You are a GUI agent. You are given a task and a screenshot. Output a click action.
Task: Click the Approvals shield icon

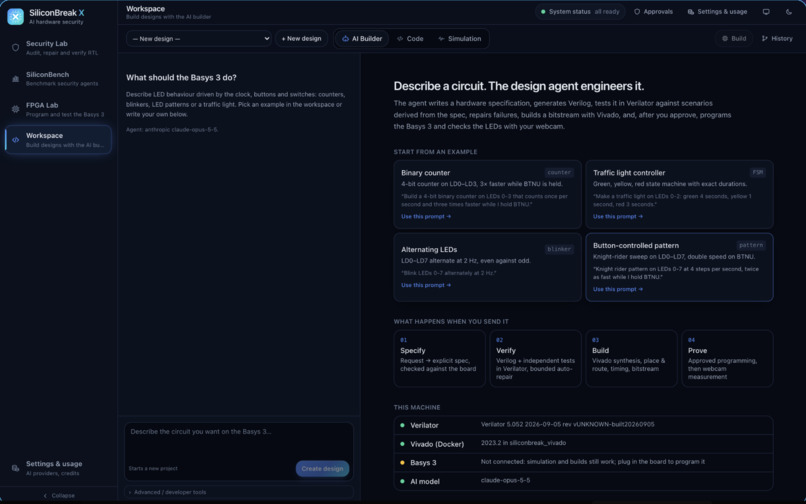[637, 11]
